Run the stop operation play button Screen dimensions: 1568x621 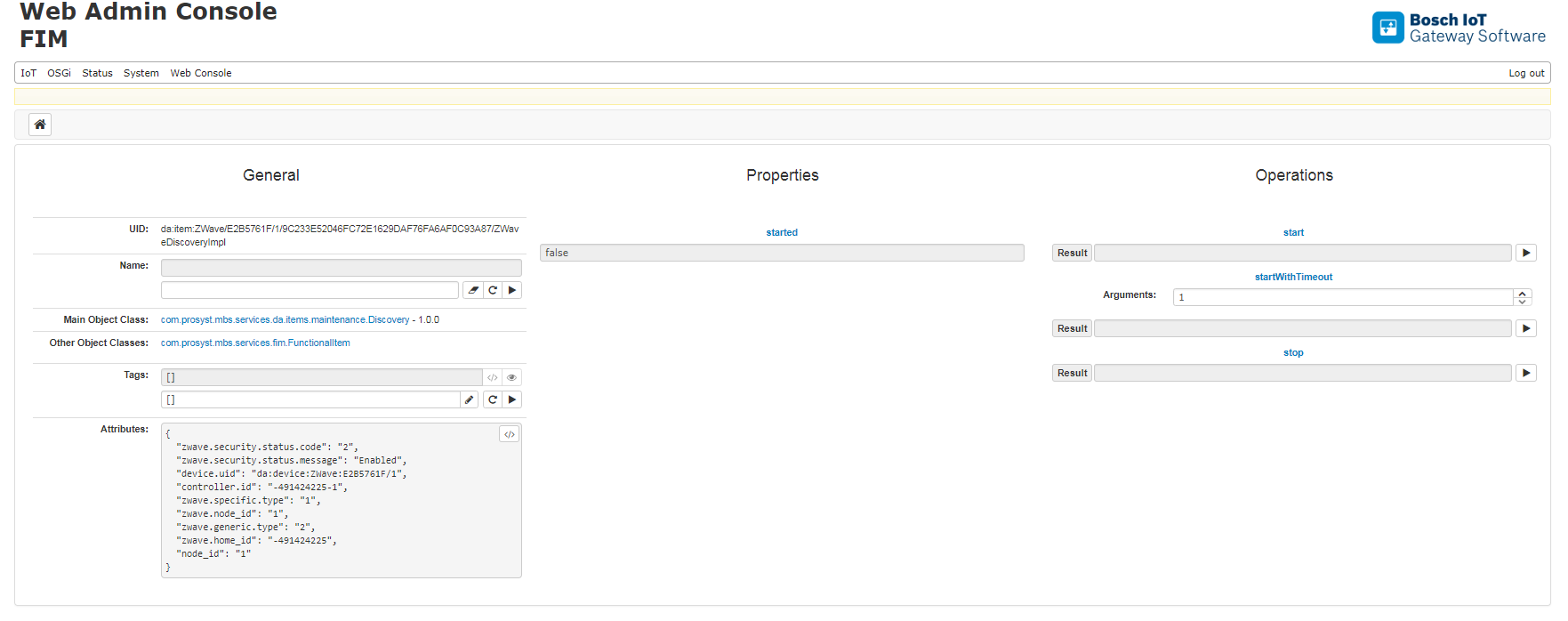click(1526, 373)
